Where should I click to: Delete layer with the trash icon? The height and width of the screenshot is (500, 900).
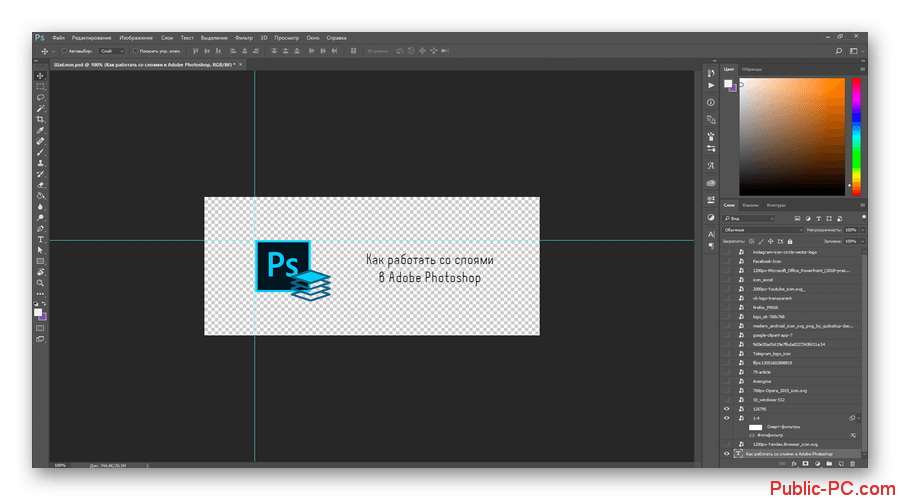(x=852, y=464)
